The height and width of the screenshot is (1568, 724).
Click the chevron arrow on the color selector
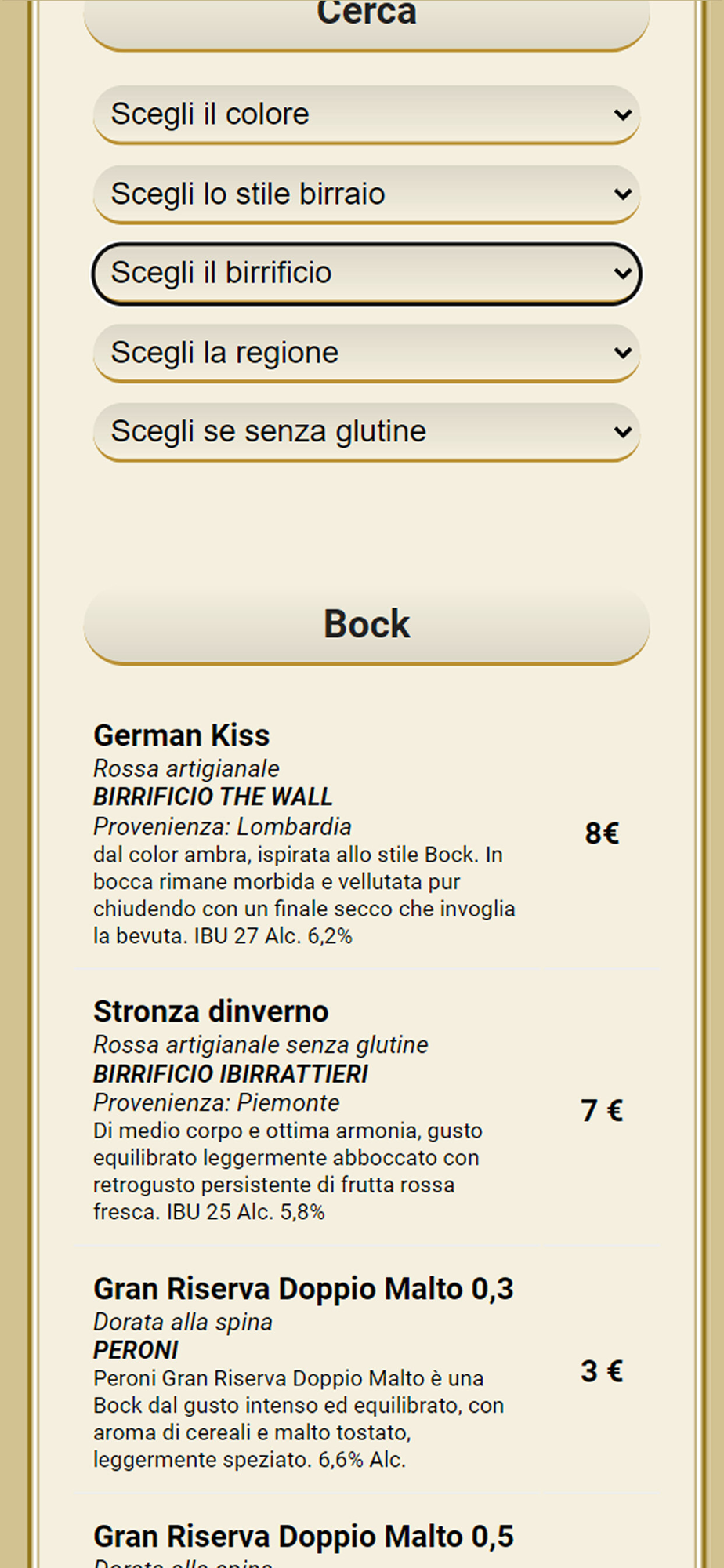click(x=623, y=115)
